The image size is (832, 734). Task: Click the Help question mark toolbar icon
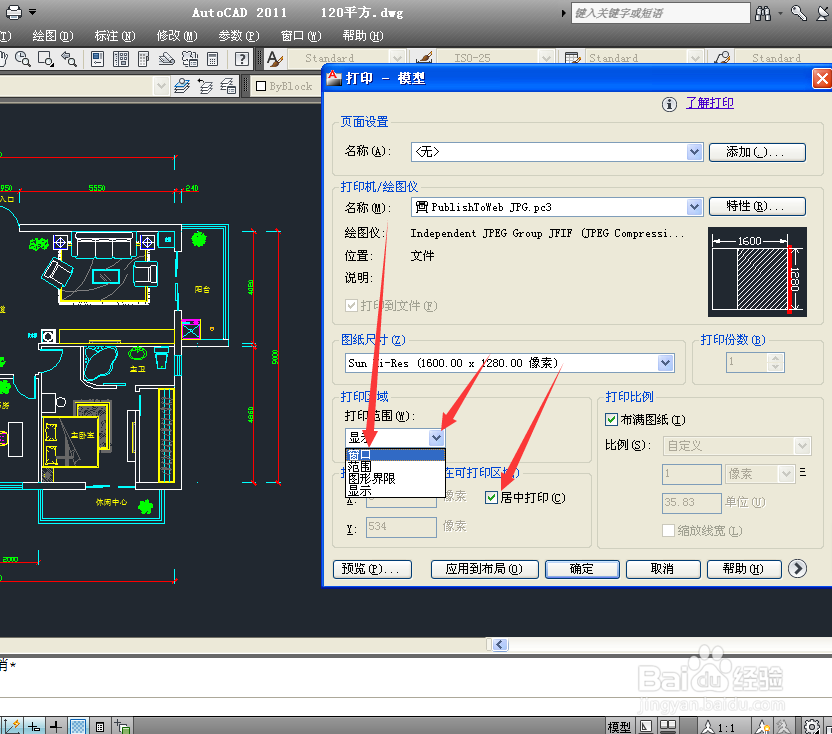[x=241, y=58]
